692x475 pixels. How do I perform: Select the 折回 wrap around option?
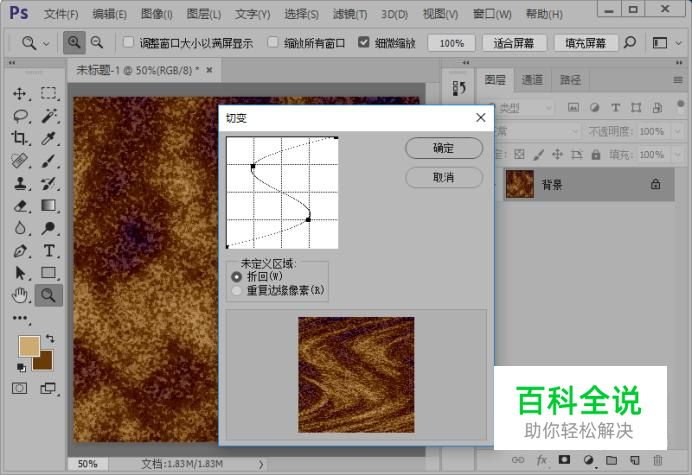pos(236,276)
